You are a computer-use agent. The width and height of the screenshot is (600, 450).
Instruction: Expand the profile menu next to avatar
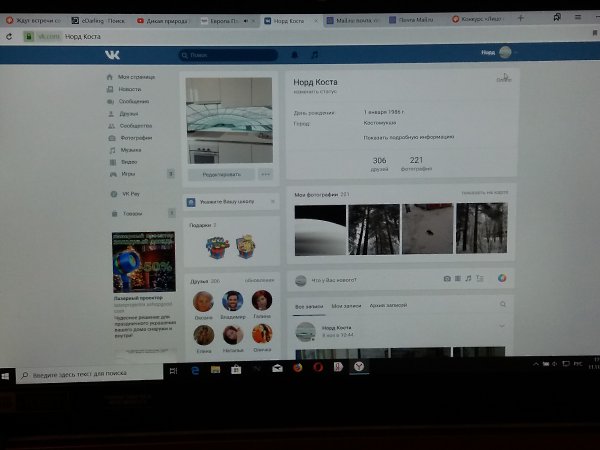[x=517, y=53]
